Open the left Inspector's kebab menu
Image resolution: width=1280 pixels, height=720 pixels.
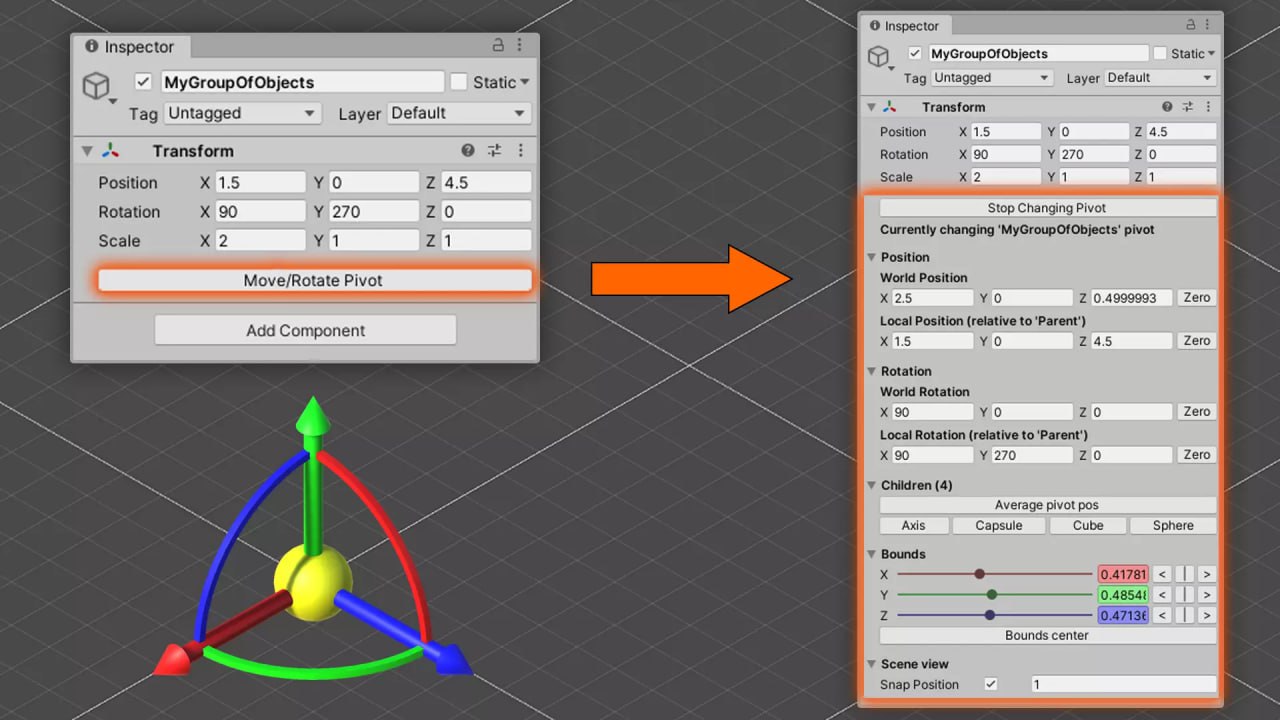(x=519, y=46)
